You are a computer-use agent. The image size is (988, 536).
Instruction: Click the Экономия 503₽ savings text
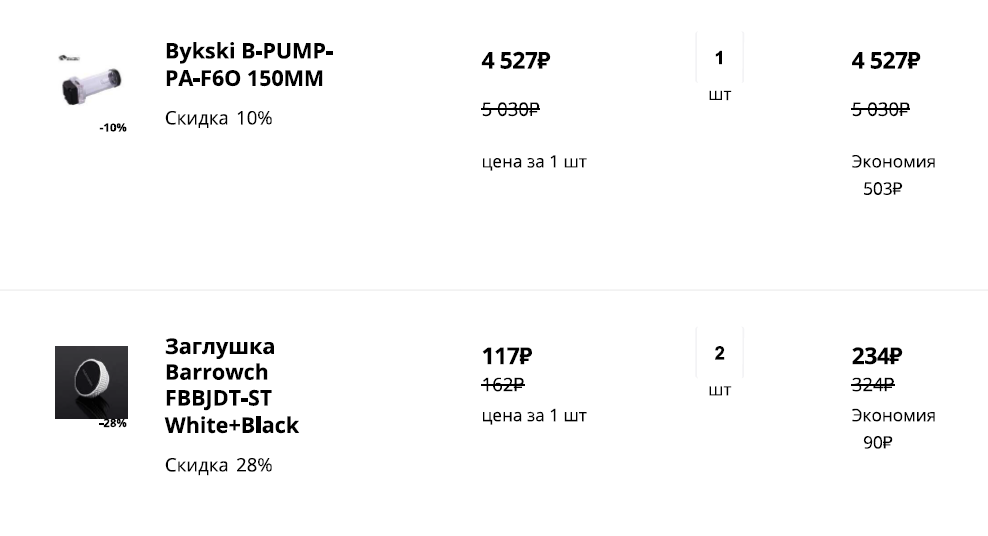892,175
